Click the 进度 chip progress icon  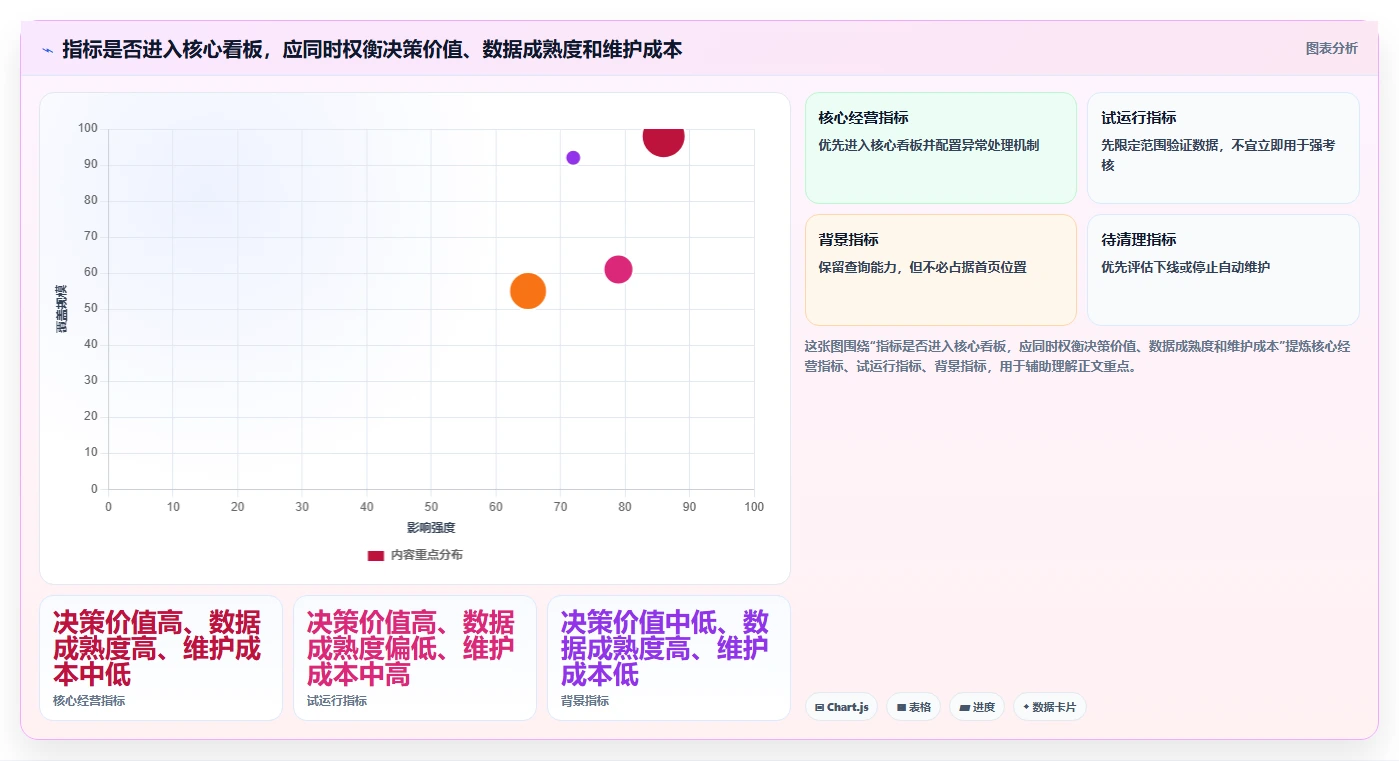click(x=964, y=707)
